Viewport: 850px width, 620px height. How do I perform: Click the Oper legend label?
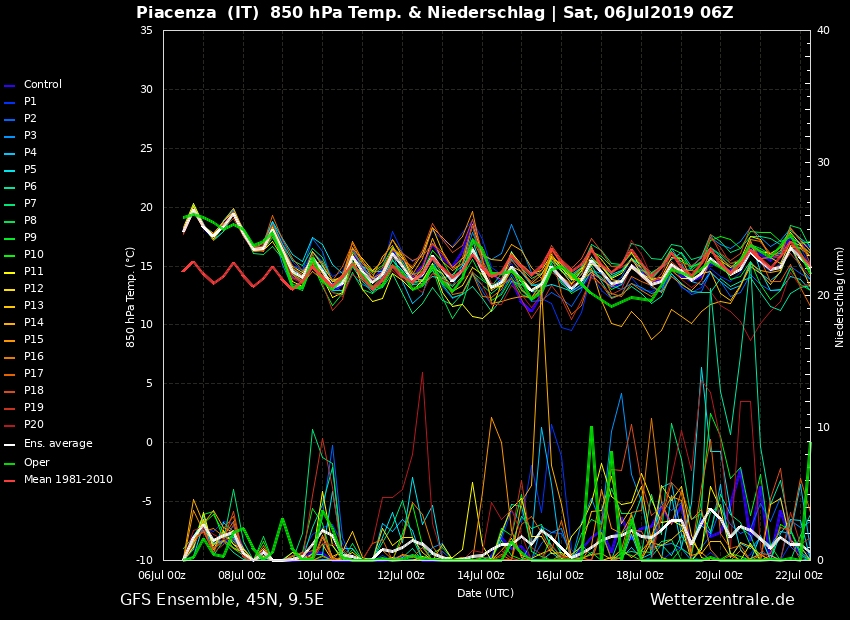point(36,463)
